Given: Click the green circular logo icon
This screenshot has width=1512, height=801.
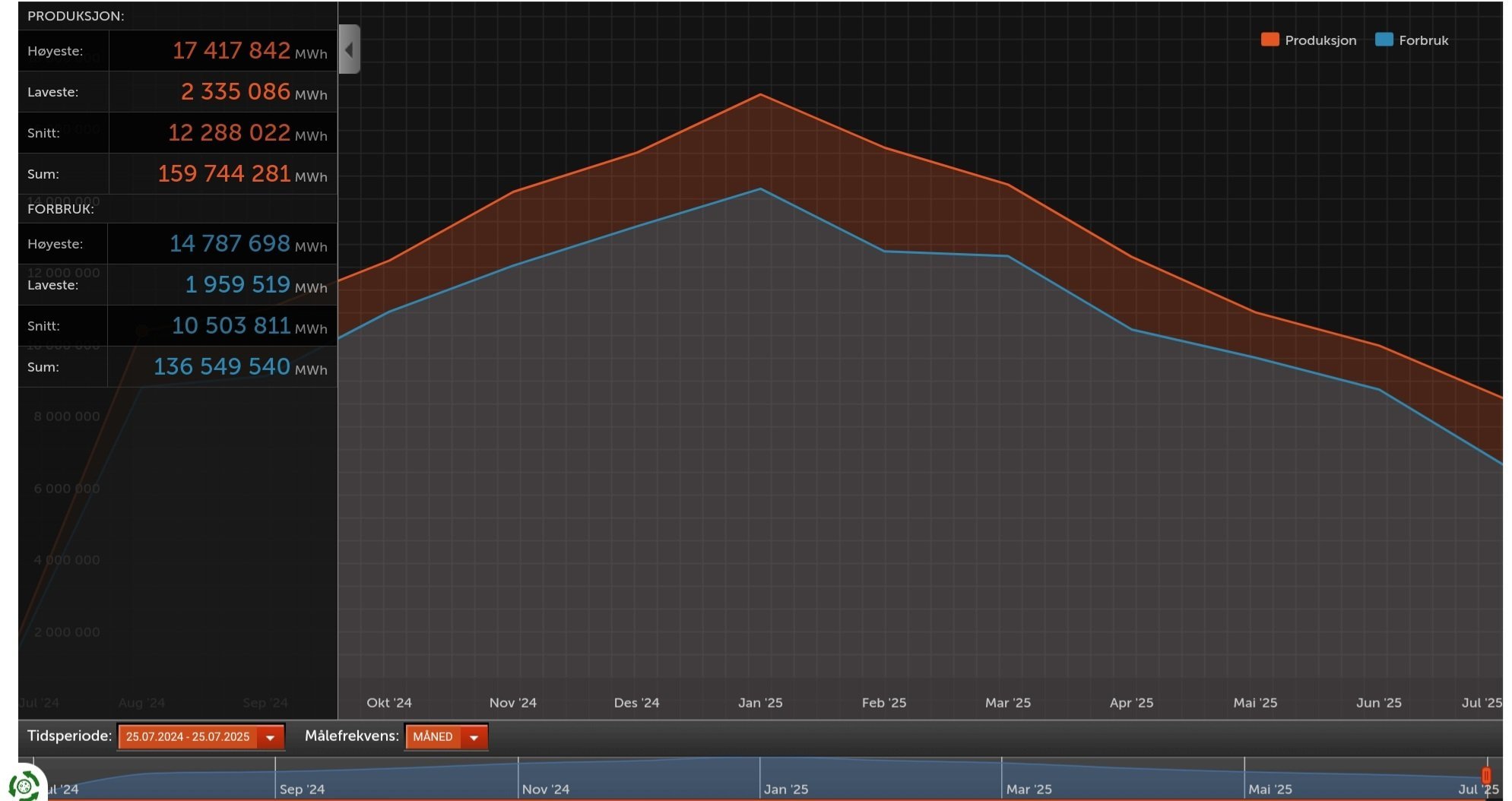Looking at the screenshot, I should click(x=24, y=785).
